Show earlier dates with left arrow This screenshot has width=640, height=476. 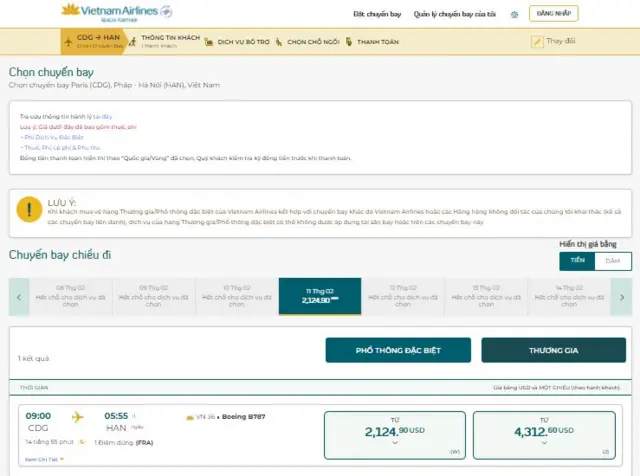[x=19, y=297]
